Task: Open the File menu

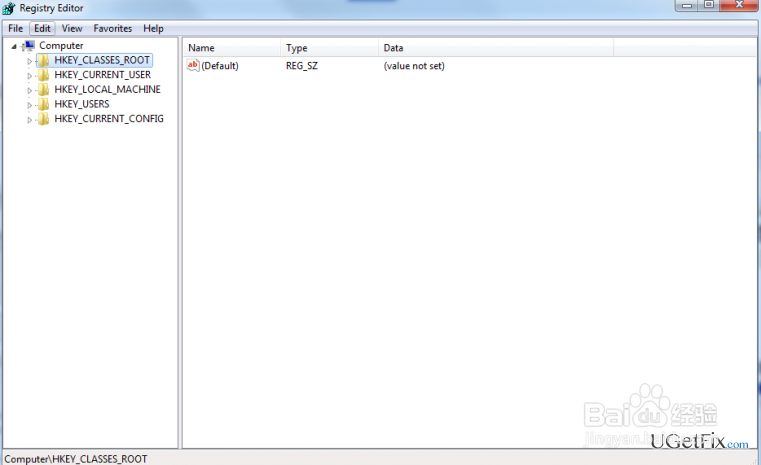Action: [15, 29]
